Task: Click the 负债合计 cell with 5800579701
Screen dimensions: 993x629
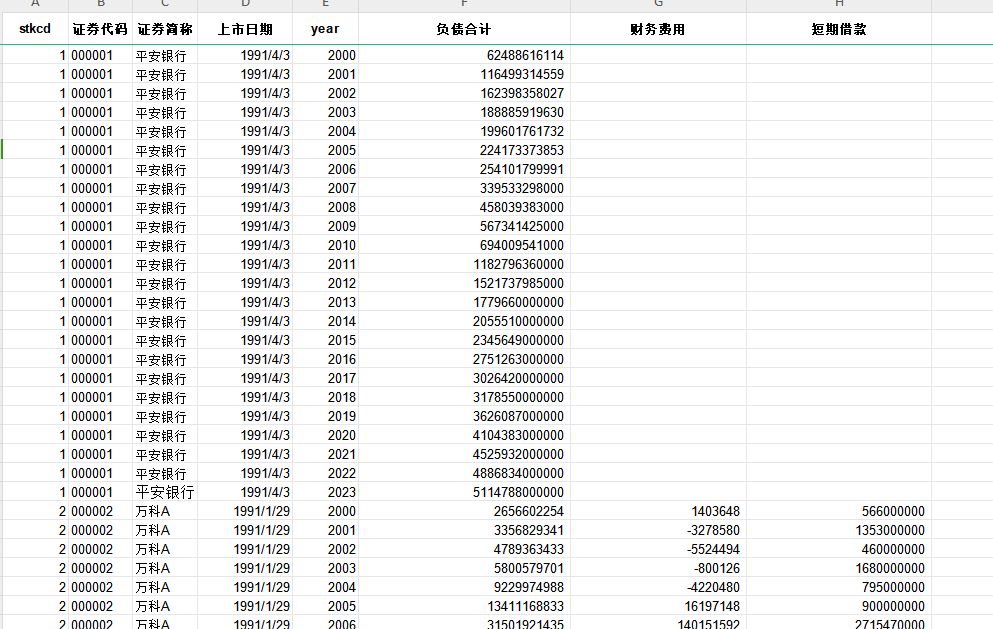Action: 464,568
